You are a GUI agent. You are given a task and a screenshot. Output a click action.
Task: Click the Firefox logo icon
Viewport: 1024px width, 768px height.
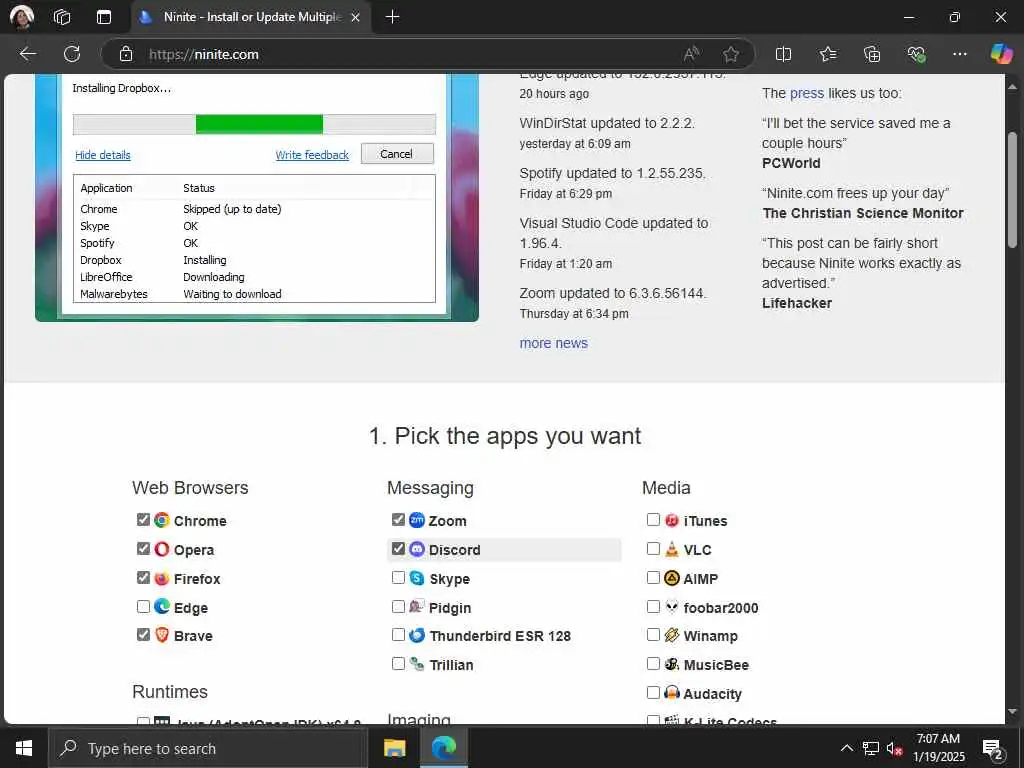(161, 578)
